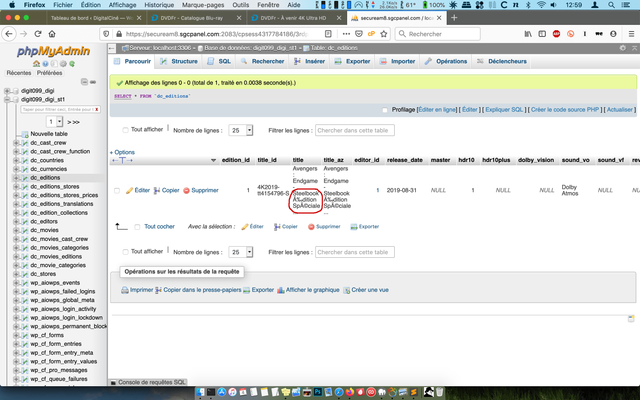Click the Firefox home button

[52, 34]
